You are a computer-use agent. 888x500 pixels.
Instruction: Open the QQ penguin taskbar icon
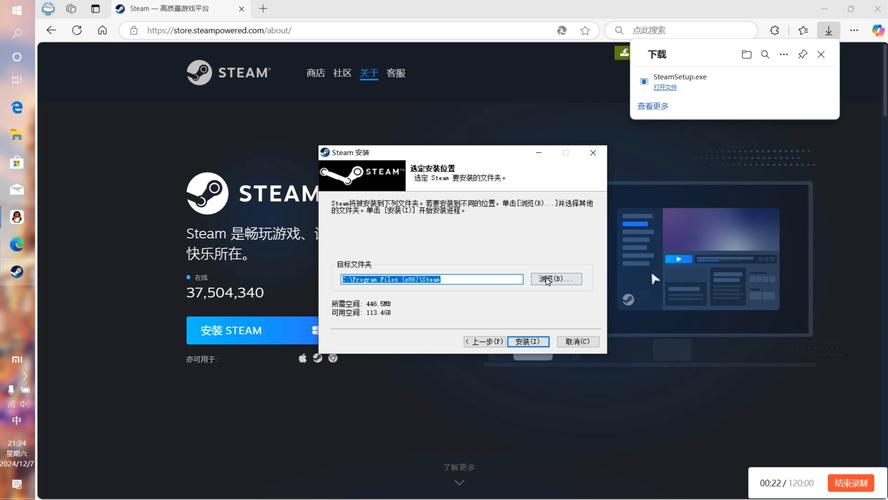click(x=17, y=217)
